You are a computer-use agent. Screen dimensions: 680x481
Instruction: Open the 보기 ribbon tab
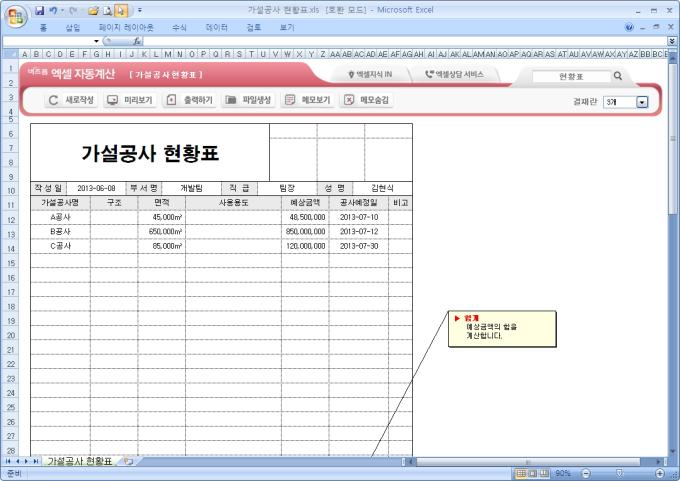(287, 27)
